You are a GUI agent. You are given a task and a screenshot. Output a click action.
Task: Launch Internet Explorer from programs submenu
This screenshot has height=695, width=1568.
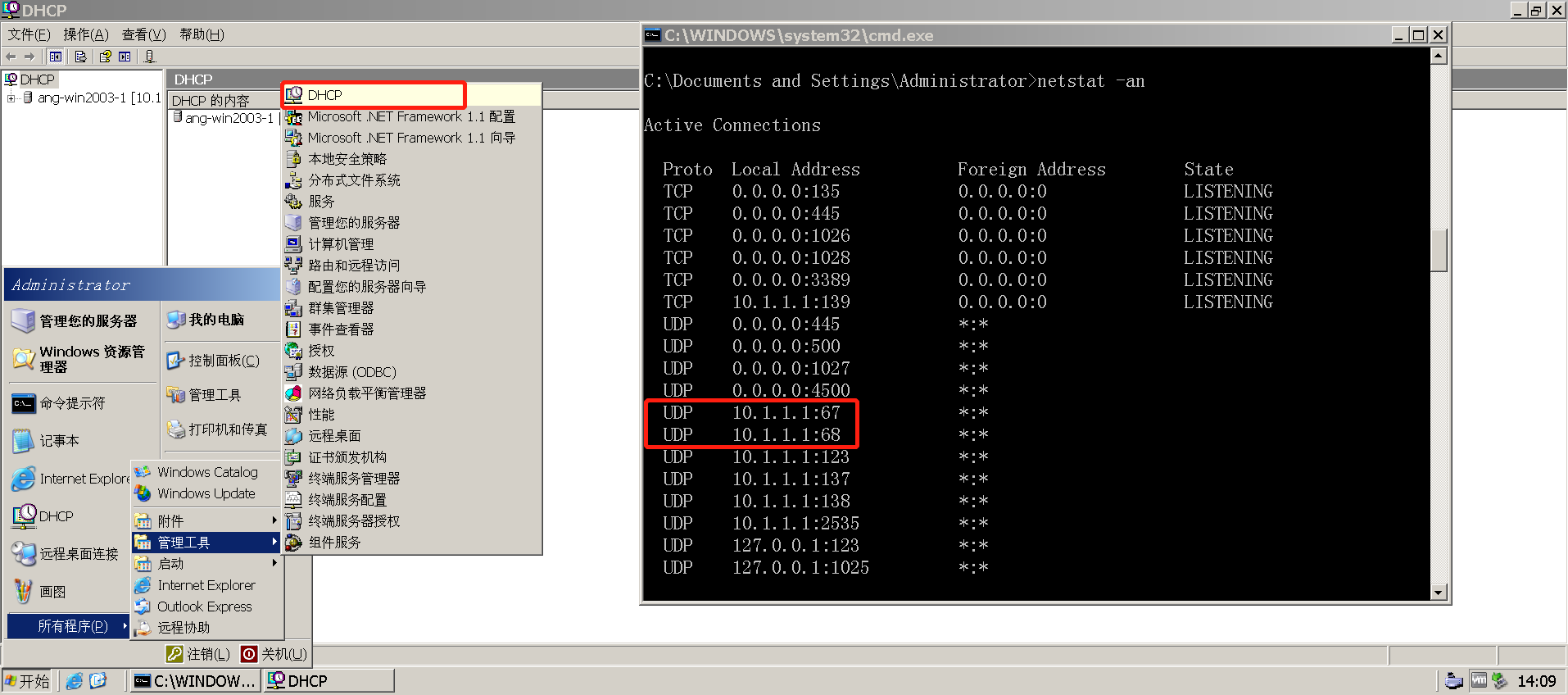(x=207, y=585)
